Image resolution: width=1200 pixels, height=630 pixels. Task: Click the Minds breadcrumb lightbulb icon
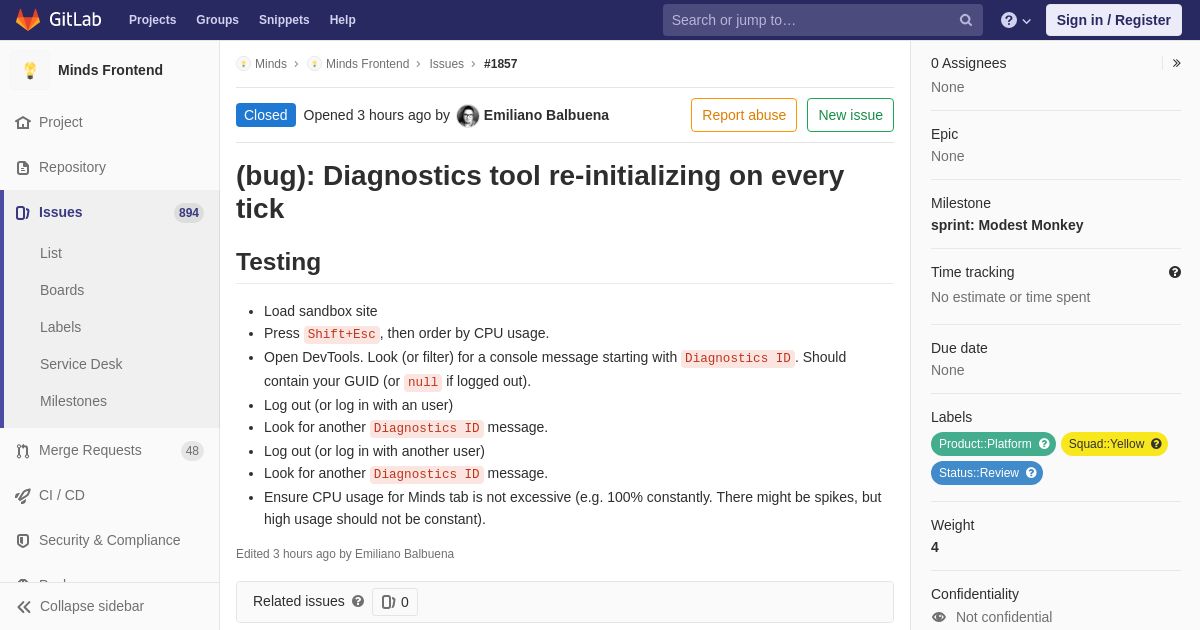(243, 64)
